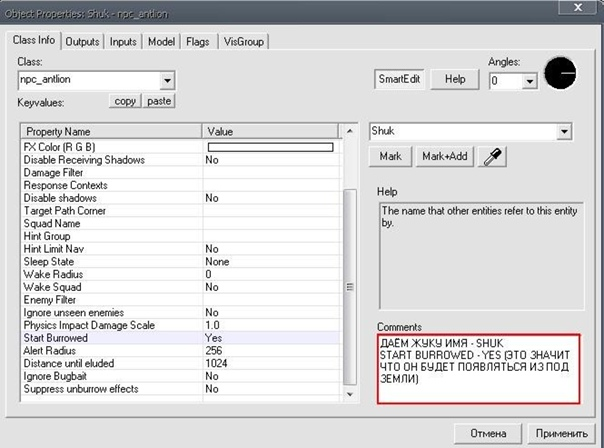The height and width of the screenshot is (448, 604).
Task: Click the 1024 Distance until eluded value
Action: tap(216, 364)
